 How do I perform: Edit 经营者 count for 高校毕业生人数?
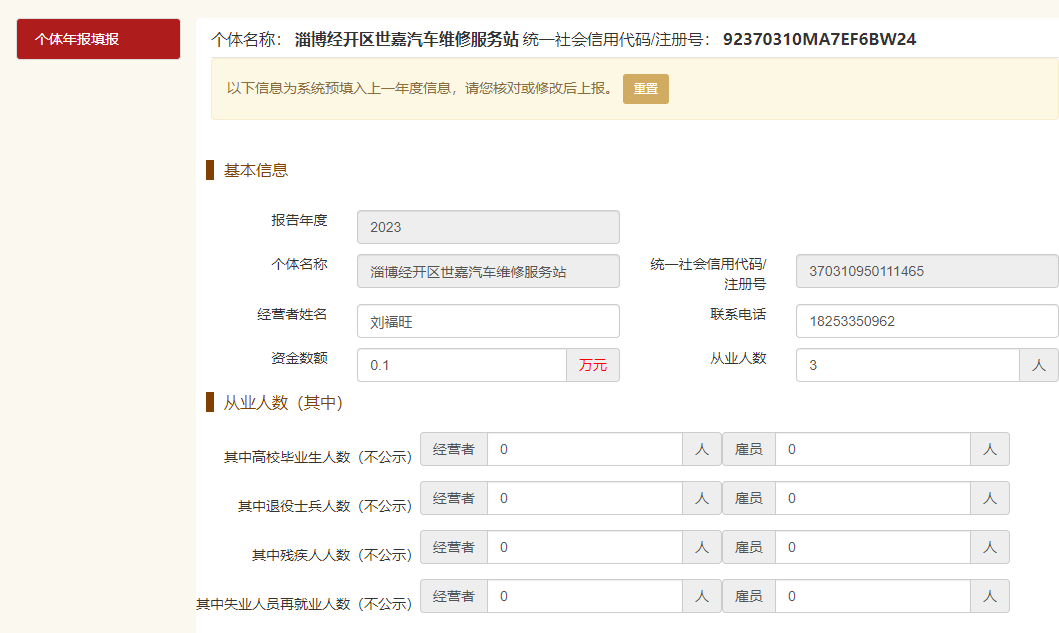coord(585,449)
